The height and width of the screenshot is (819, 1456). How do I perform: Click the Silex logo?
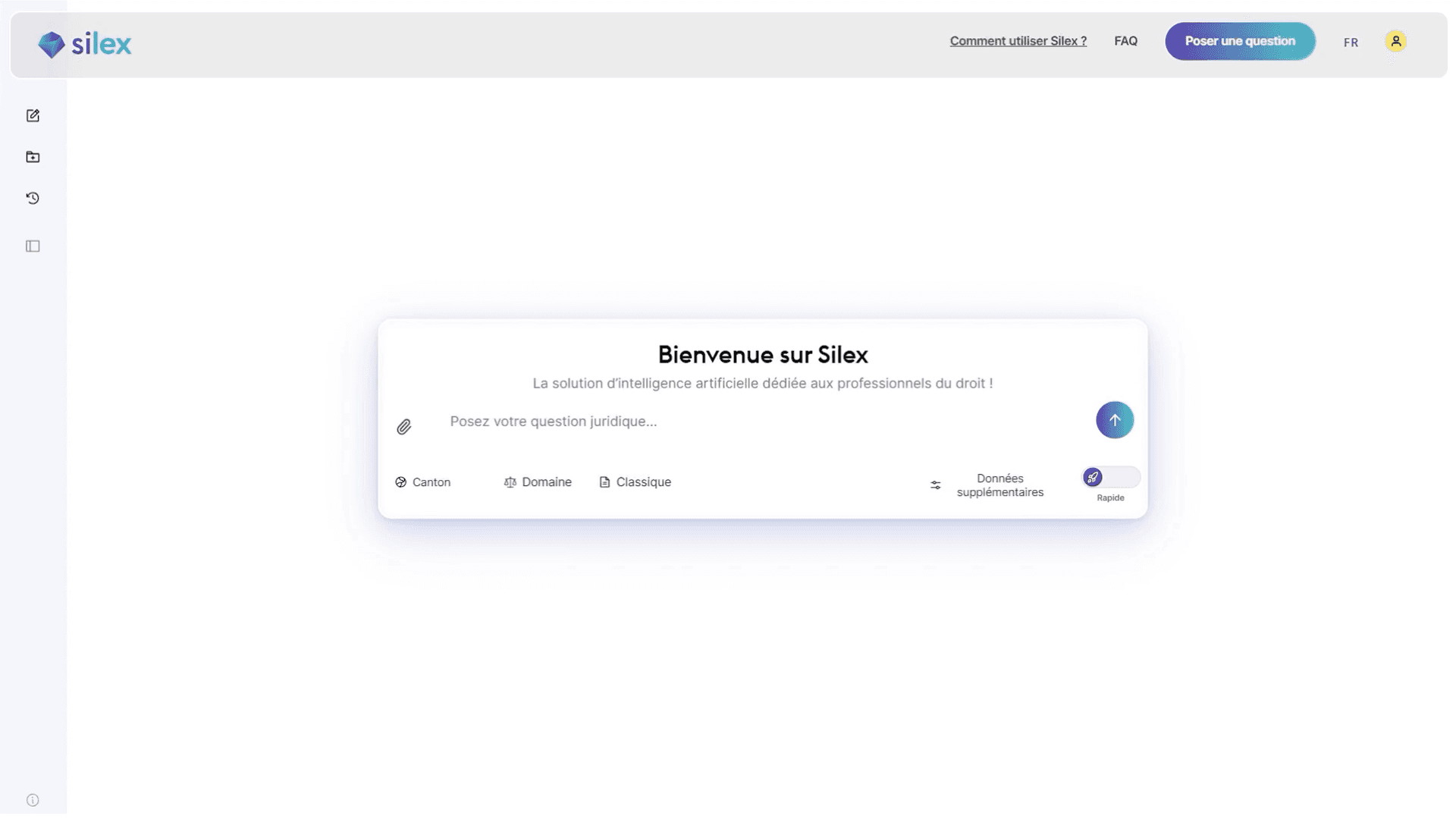click(85, 44)
